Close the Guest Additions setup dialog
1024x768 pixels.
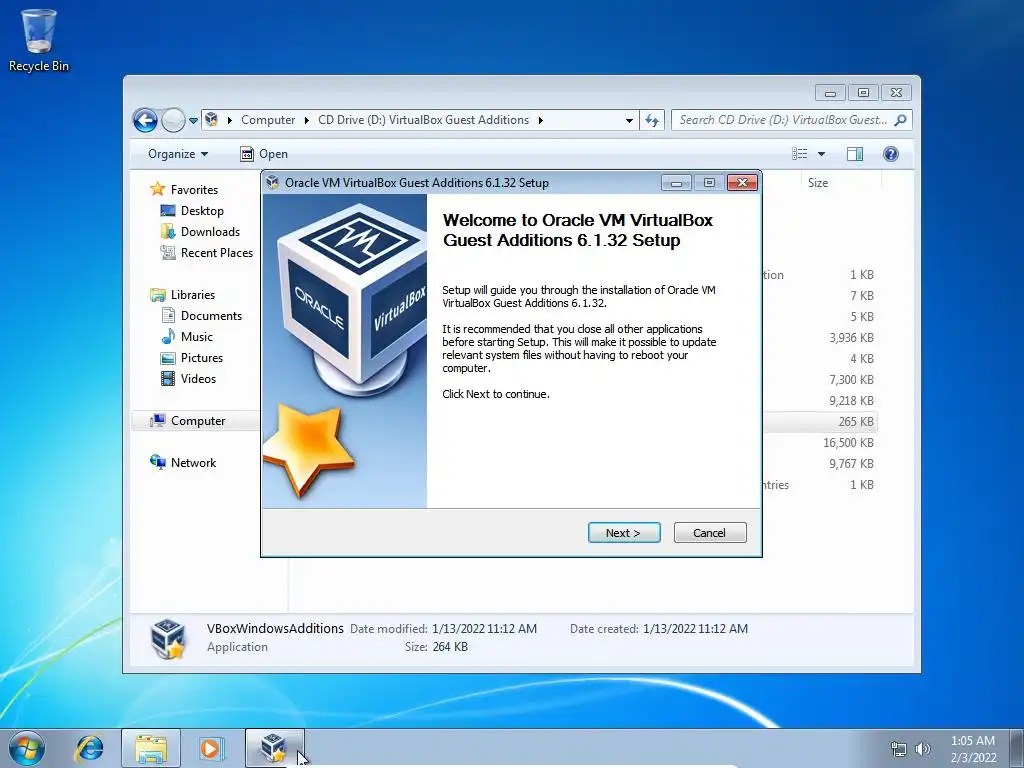click(x=742, y=183)
